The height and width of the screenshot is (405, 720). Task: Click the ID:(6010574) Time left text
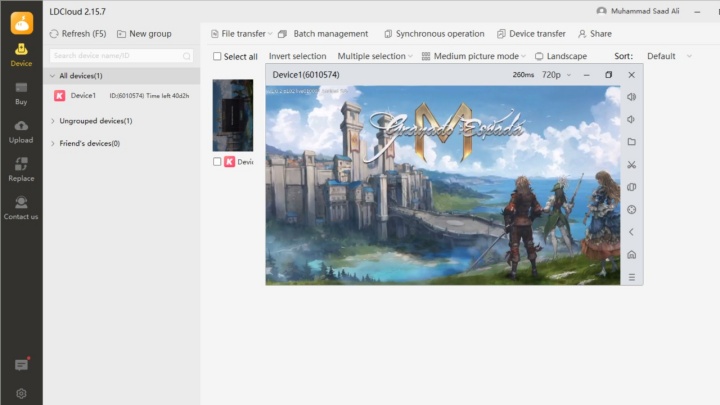pyautogui.click(x=149, y=96)
